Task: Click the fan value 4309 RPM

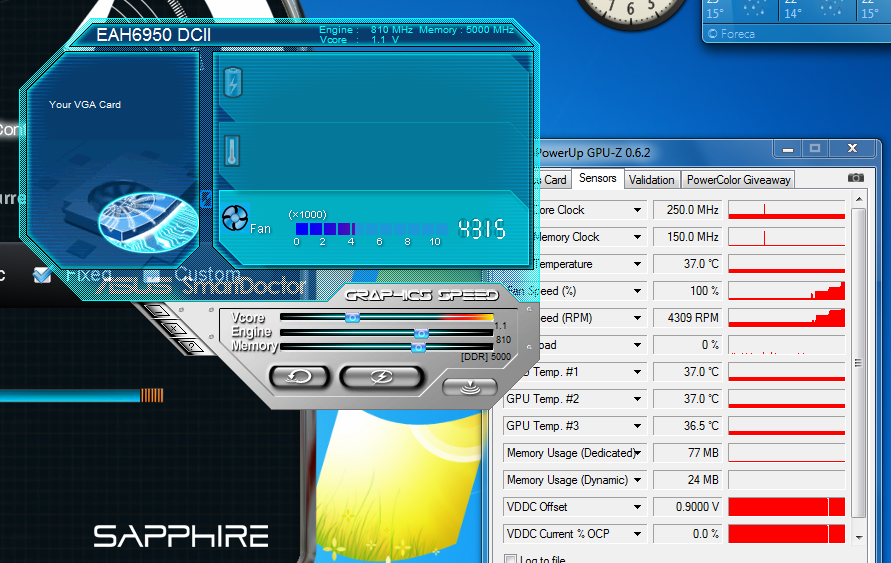Action: click(688, 318)
